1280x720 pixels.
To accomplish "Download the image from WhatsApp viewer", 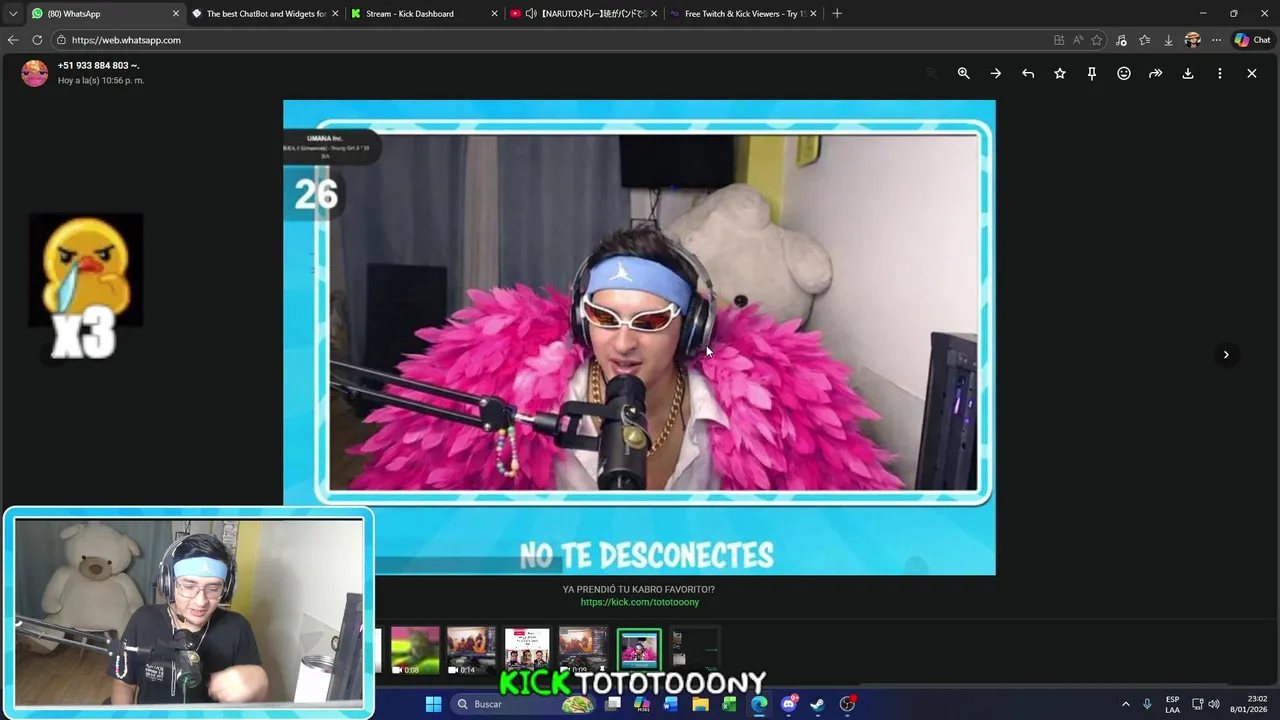I will coord(1187,73).
